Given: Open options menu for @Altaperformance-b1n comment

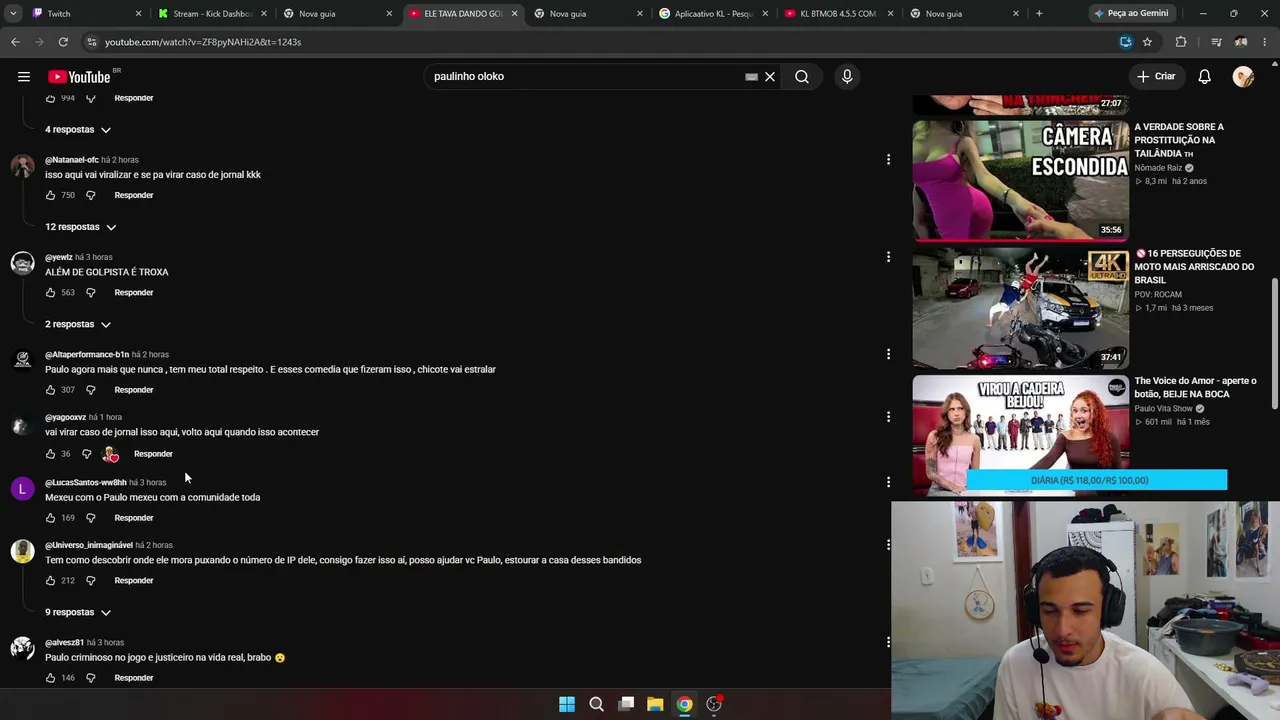Looking at the screenshot, I should 888,354.
